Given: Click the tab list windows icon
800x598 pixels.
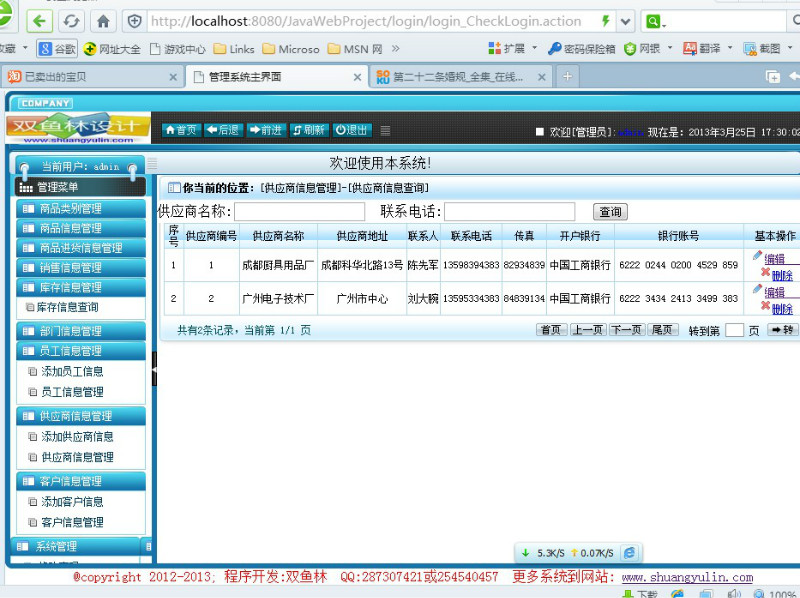Looking at the screenshot, I should [773, 77].
